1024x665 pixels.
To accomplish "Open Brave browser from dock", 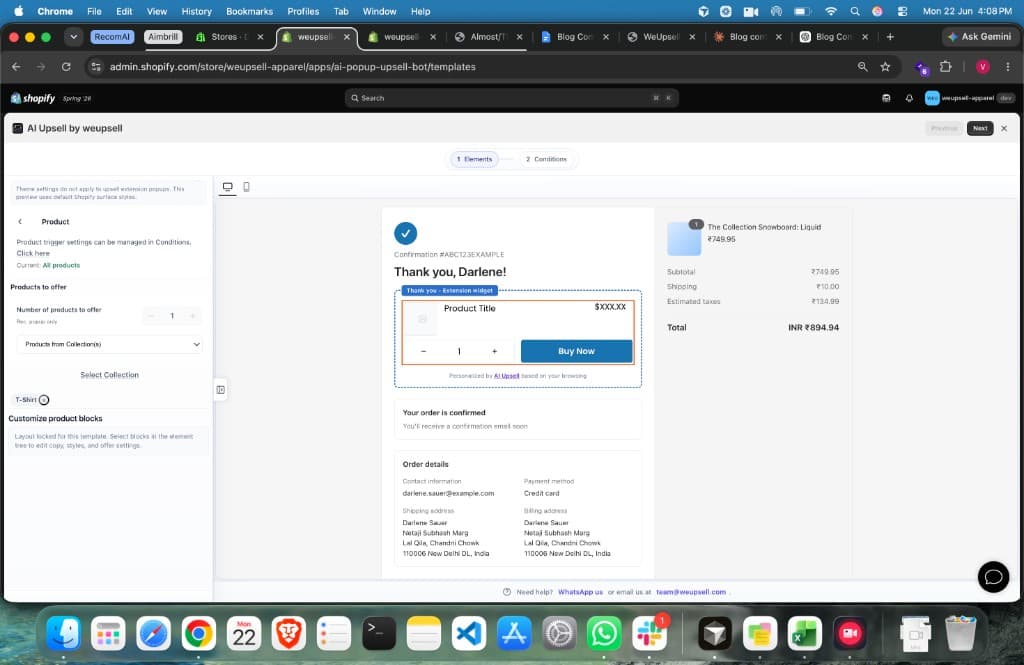I will pyautogui.click(x=289, y=633).
